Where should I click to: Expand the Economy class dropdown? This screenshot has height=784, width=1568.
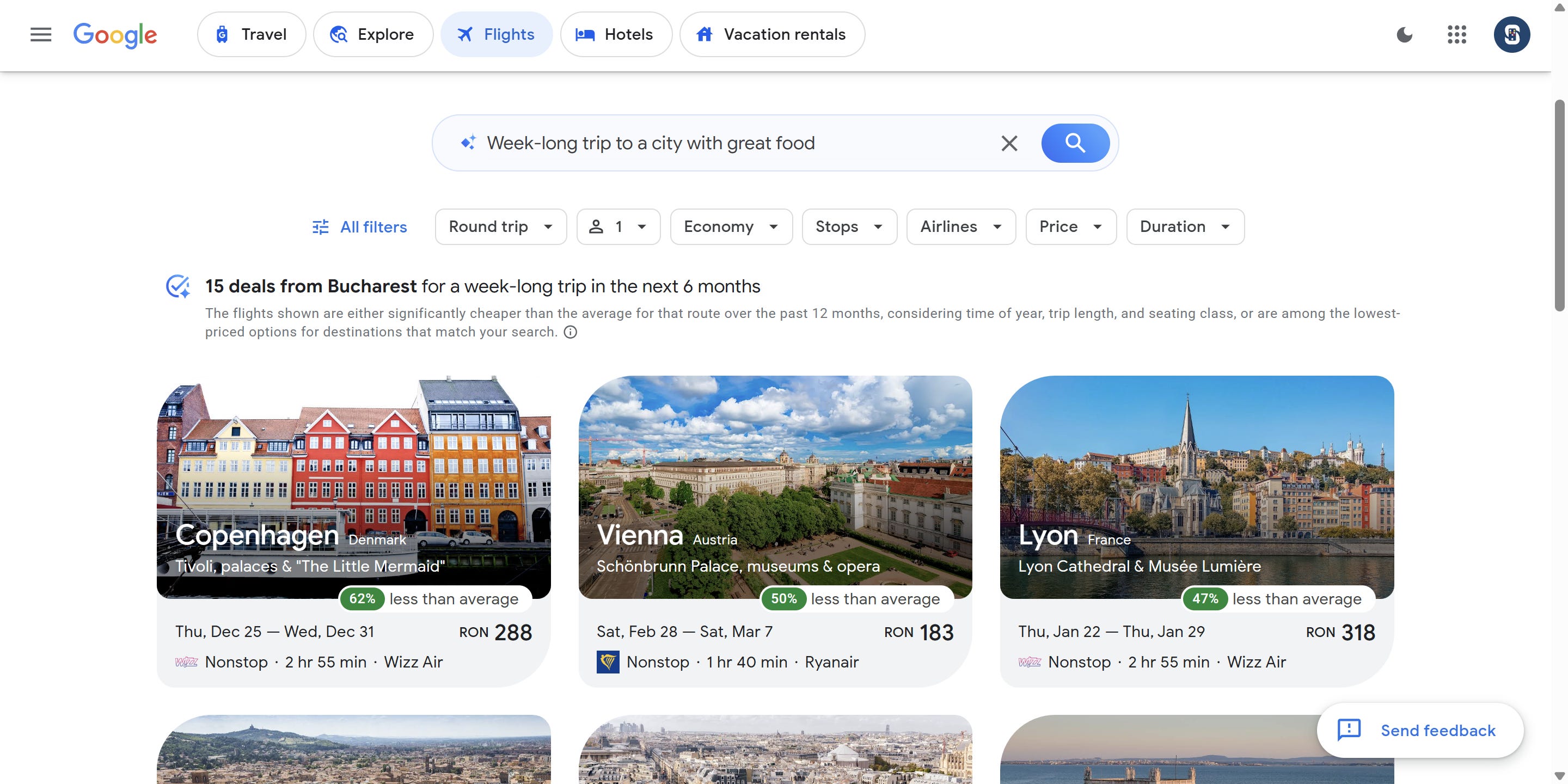pyautogui.click(x=731, y=227)
